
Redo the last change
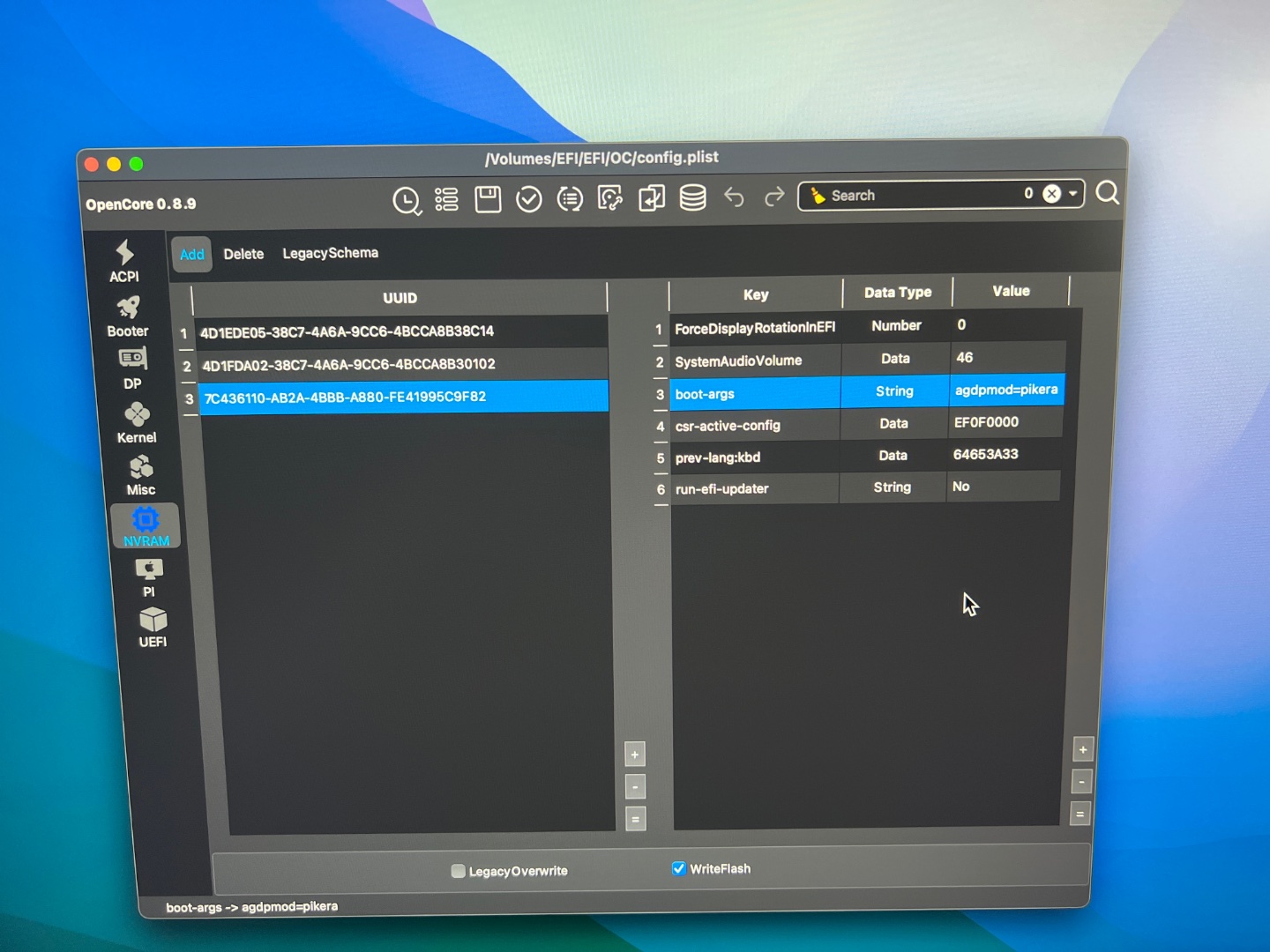pos(774,197)
